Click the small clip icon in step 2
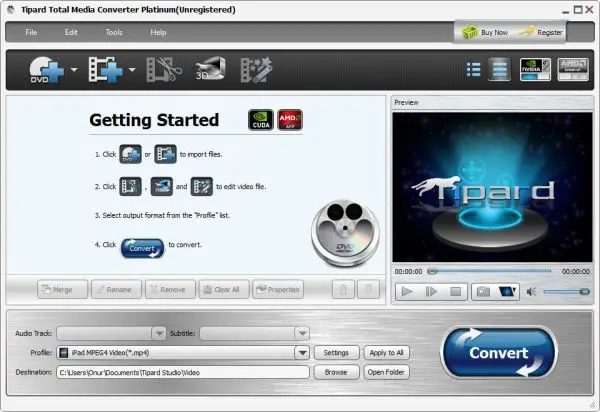This screenshot has height=412, width=600. 130,186
